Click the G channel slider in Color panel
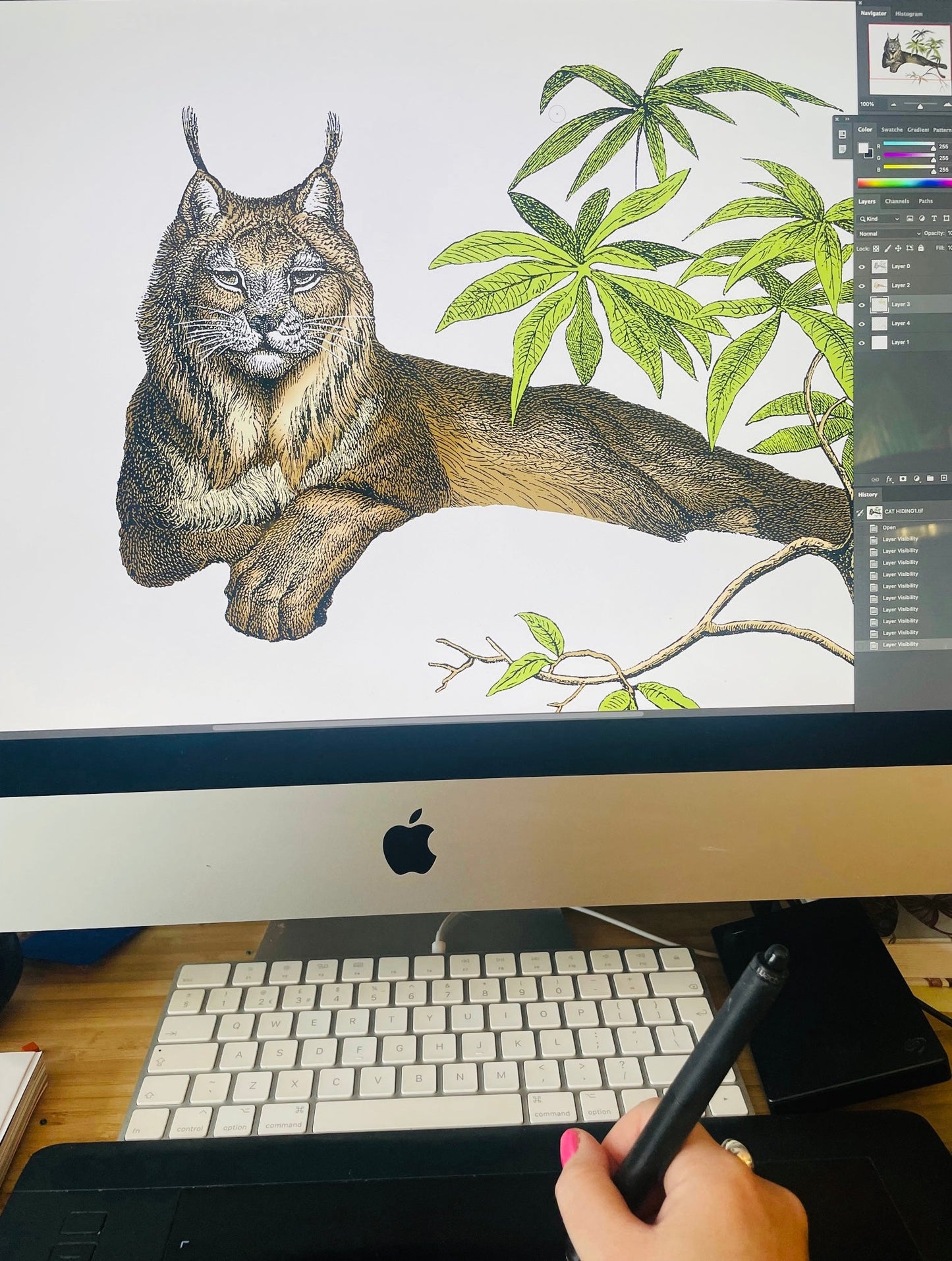 pyautogui.click(x=909, y=155)
